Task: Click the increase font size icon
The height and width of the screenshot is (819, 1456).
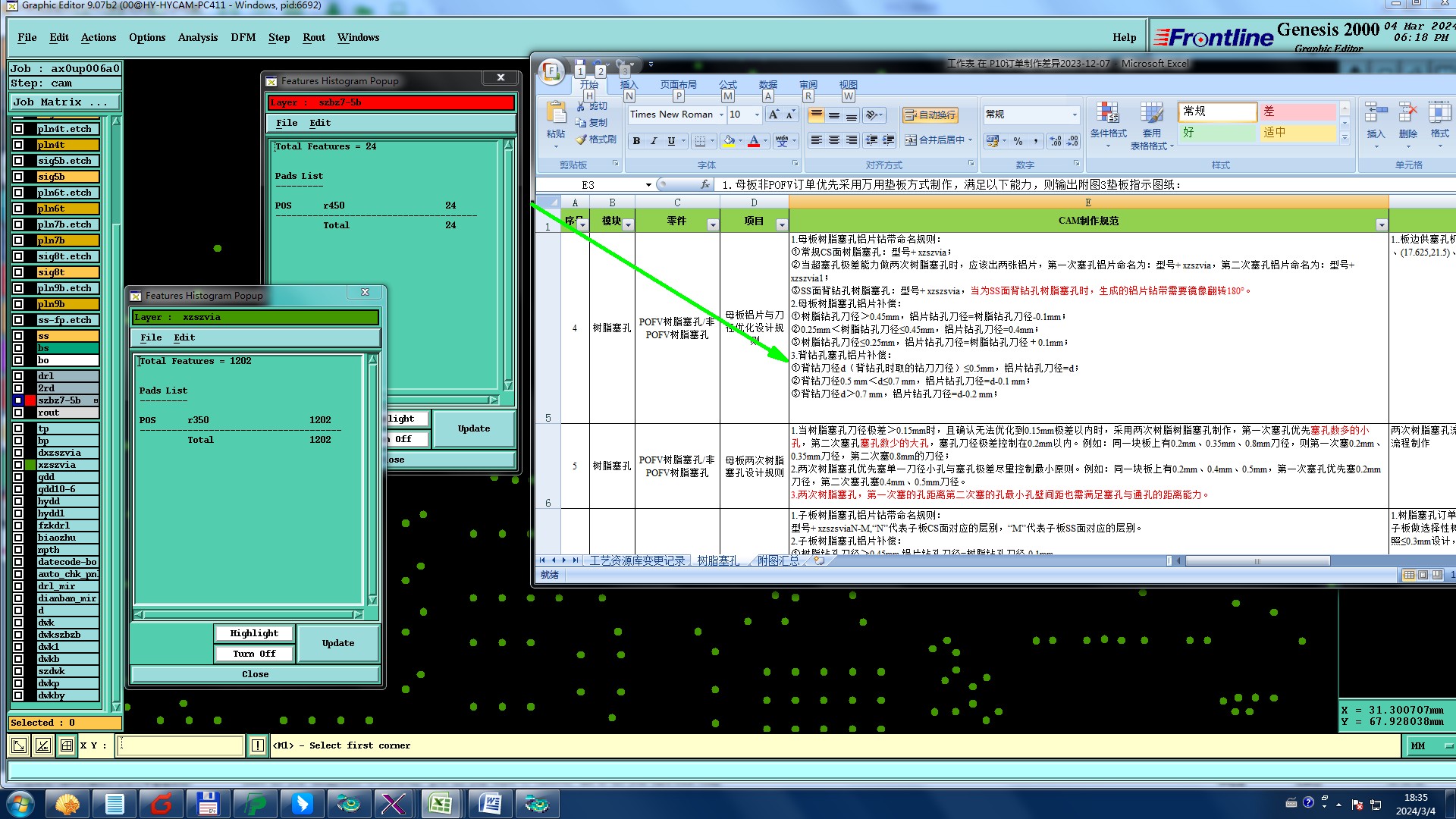Action: [x=773, y=115]
